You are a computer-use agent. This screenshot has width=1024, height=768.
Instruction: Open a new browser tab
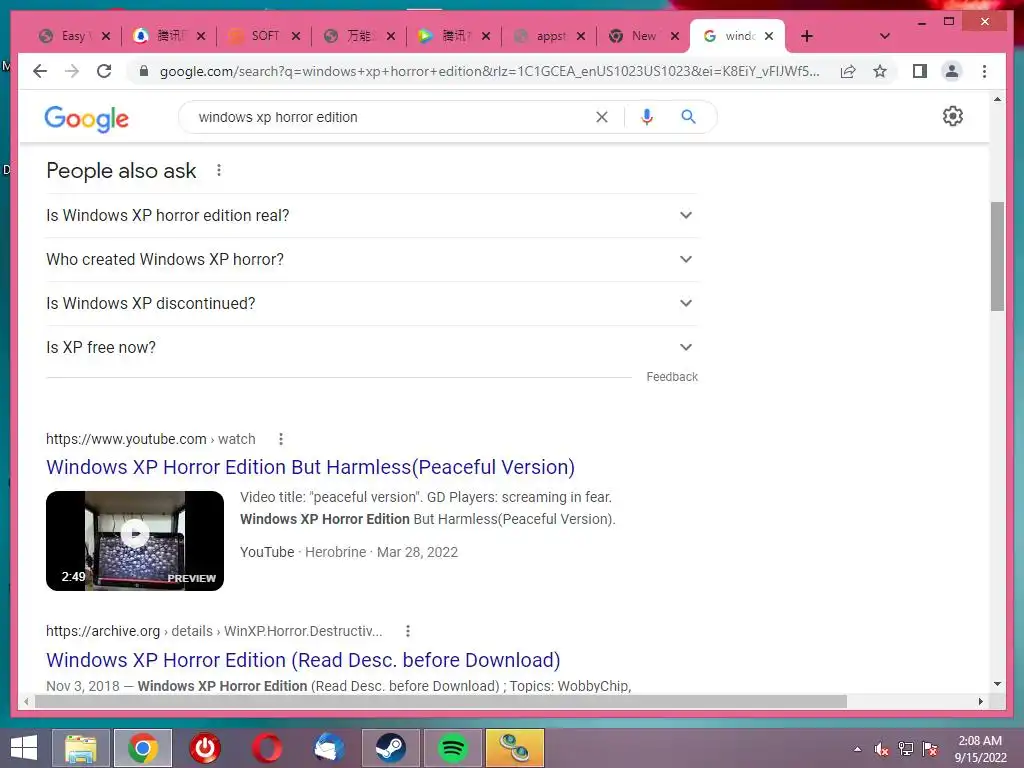(807, 36)
